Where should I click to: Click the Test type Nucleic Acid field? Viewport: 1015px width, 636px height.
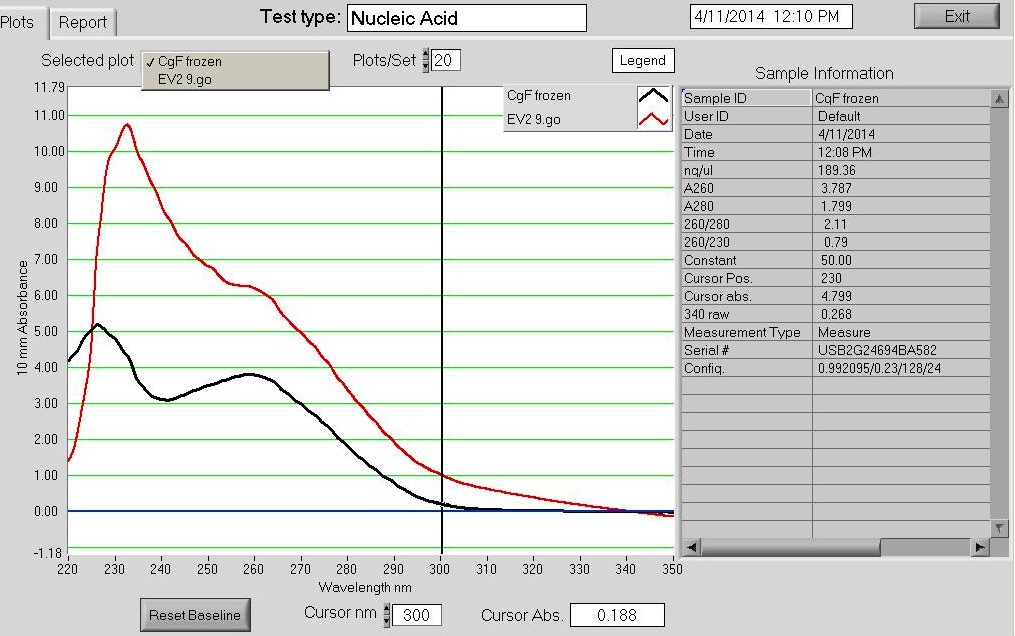pyautogui.click(x=466, y=18)
